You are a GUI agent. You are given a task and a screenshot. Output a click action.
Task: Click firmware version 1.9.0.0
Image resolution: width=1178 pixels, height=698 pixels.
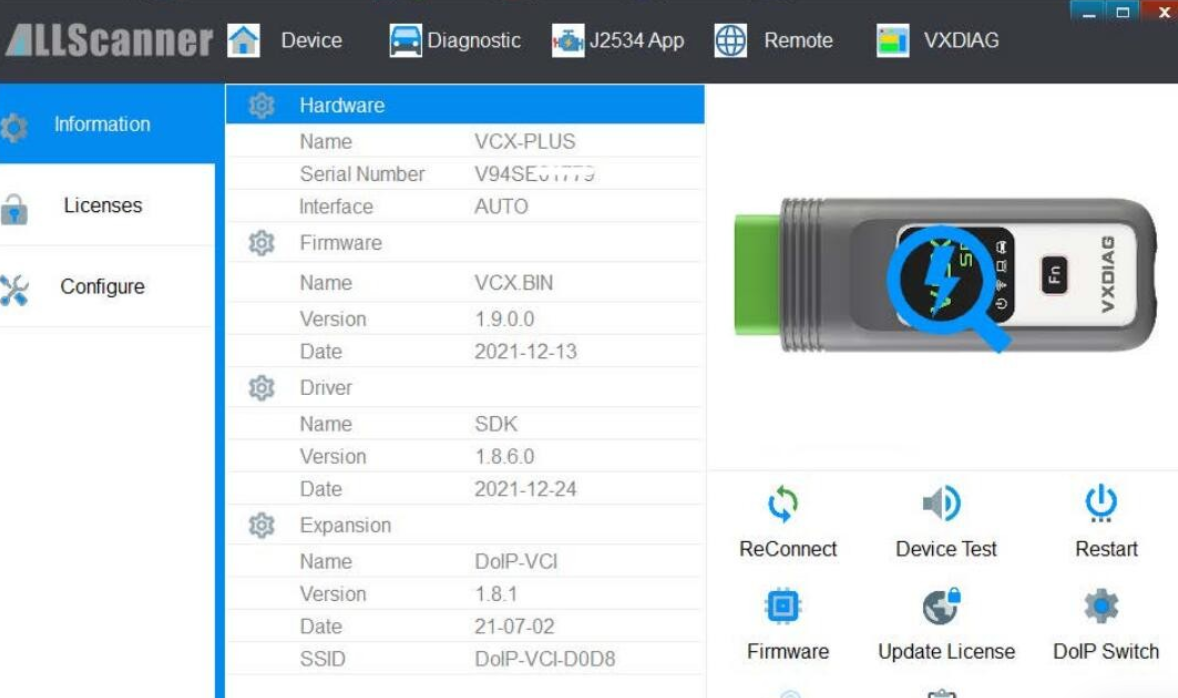[x=504, y=319]
